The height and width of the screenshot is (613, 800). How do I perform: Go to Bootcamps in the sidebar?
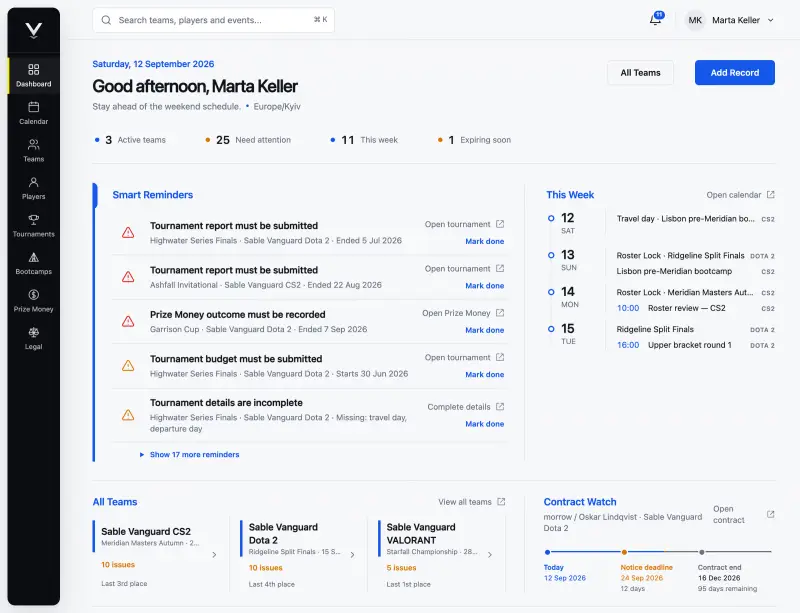point(34,263)
